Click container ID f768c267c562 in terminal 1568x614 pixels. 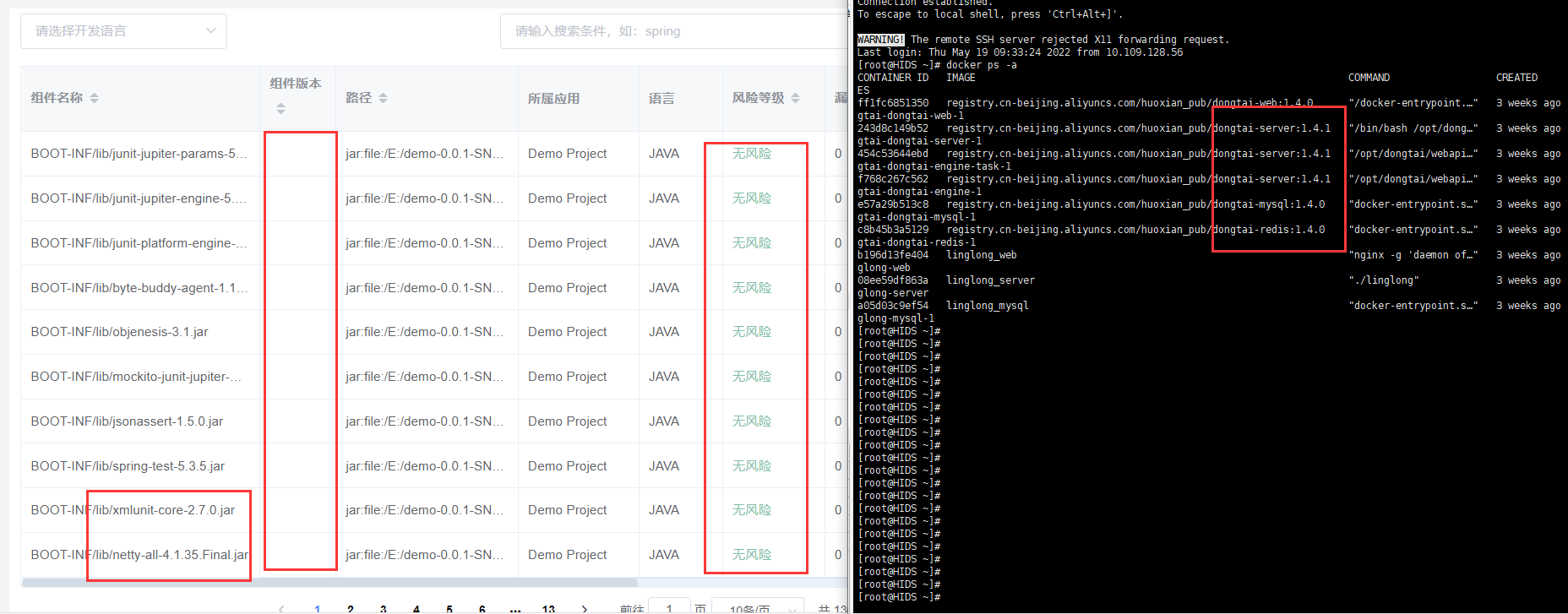click(x=893, y=179)
